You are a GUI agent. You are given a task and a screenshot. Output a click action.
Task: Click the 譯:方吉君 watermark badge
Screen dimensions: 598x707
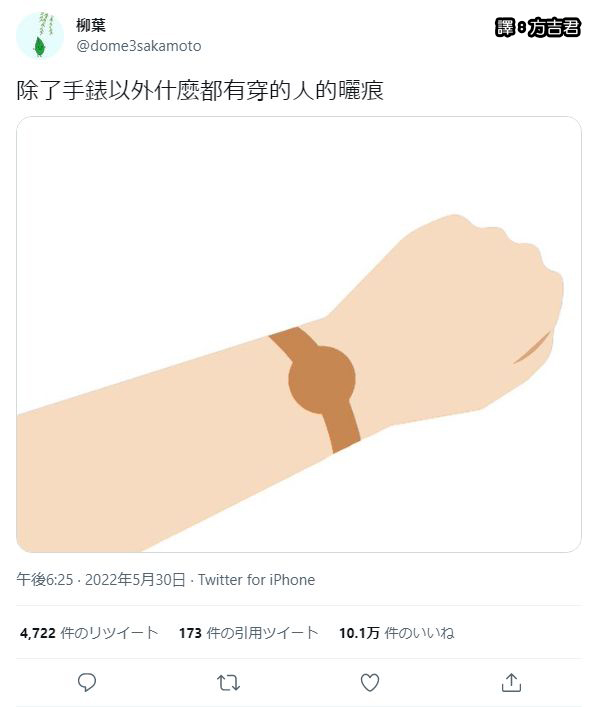pos(538,28)
